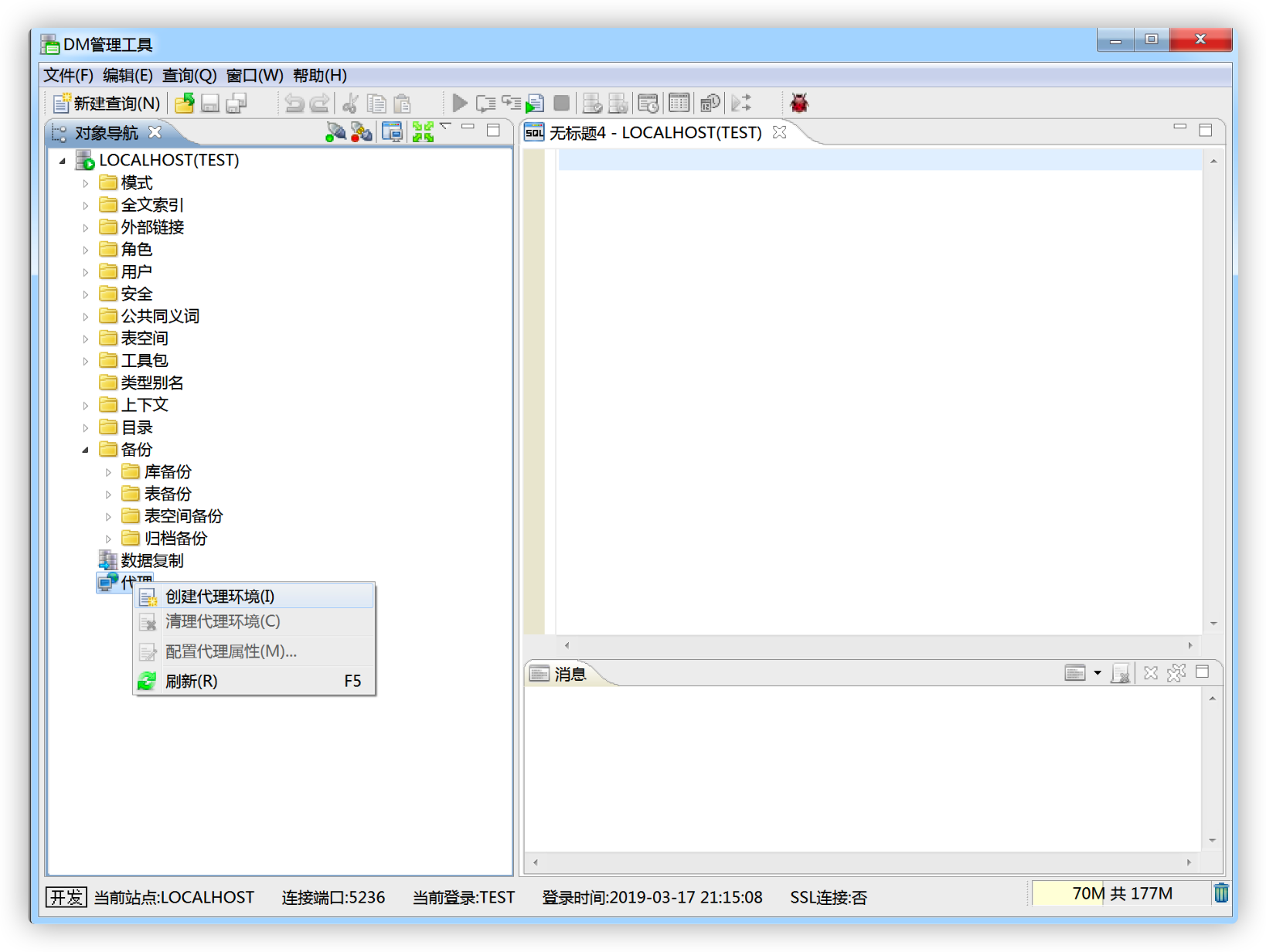Maximize the SQL editor panel
Image resolution: width=1266 pixels, height=952 pixels.
coord(1205,130)
